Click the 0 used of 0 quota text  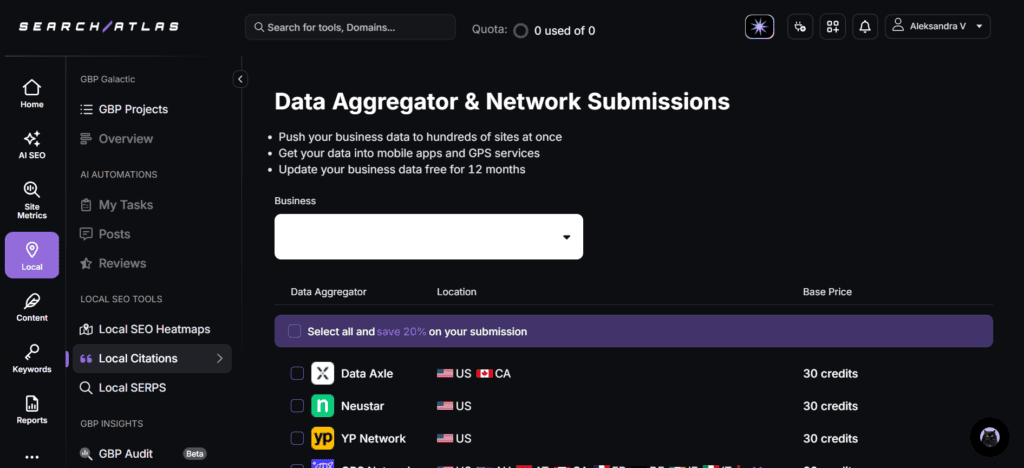pyautogui.click(x=564, y=31)
